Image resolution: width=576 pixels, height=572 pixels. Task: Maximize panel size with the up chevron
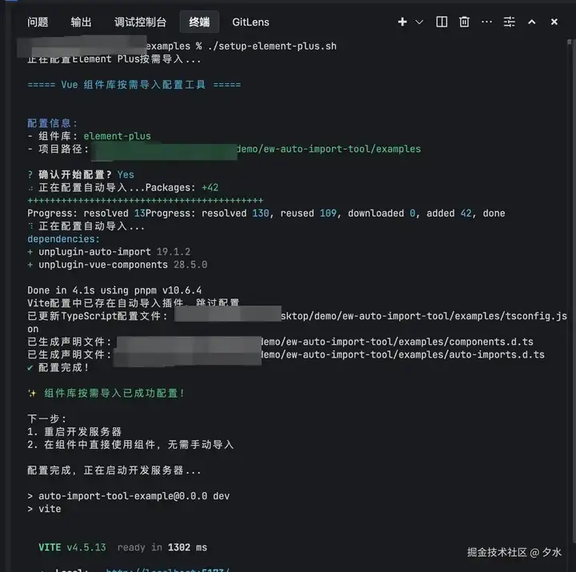pos(532,22)
